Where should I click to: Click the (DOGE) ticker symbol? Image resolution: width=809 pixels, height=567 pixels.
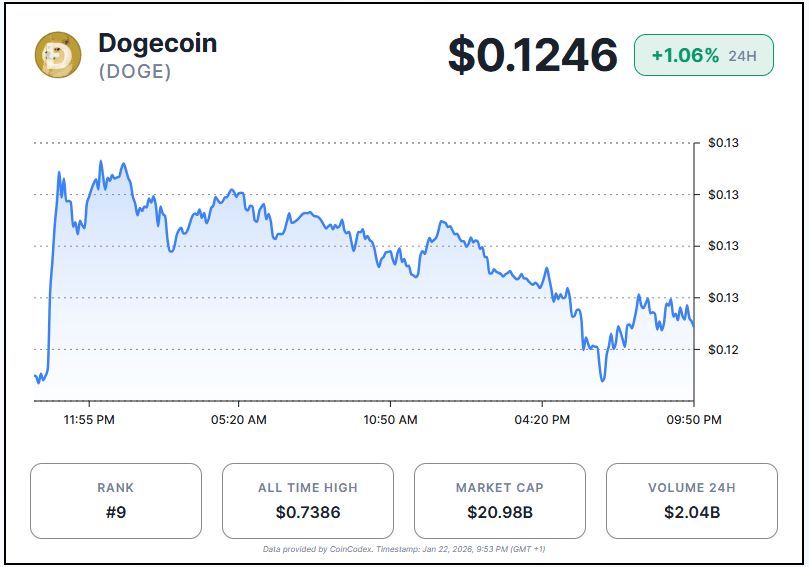tap(135, 72)
